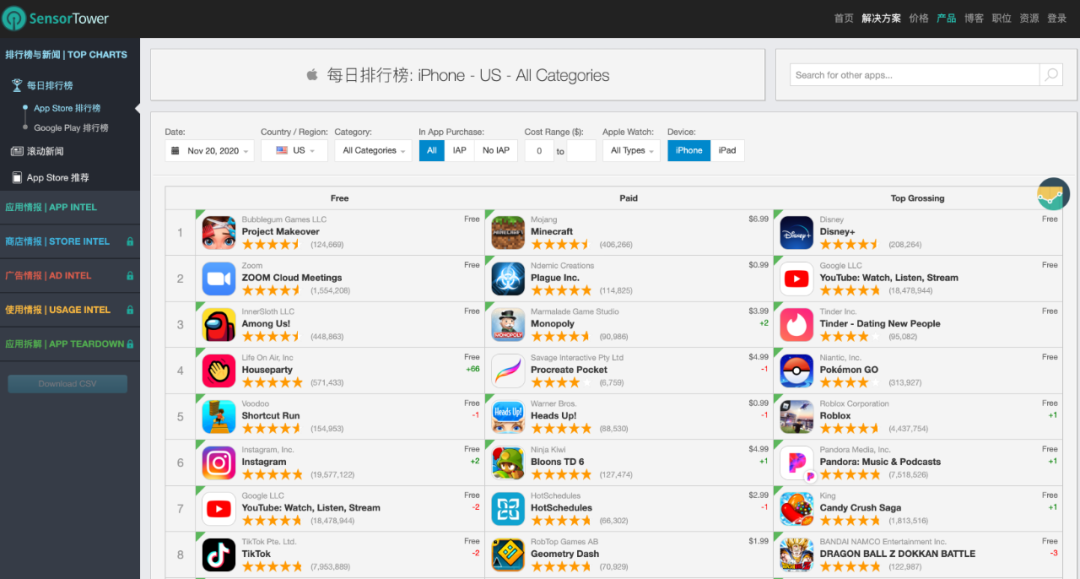Open the Pokémon GO app icon

click(x=796, y=371)
